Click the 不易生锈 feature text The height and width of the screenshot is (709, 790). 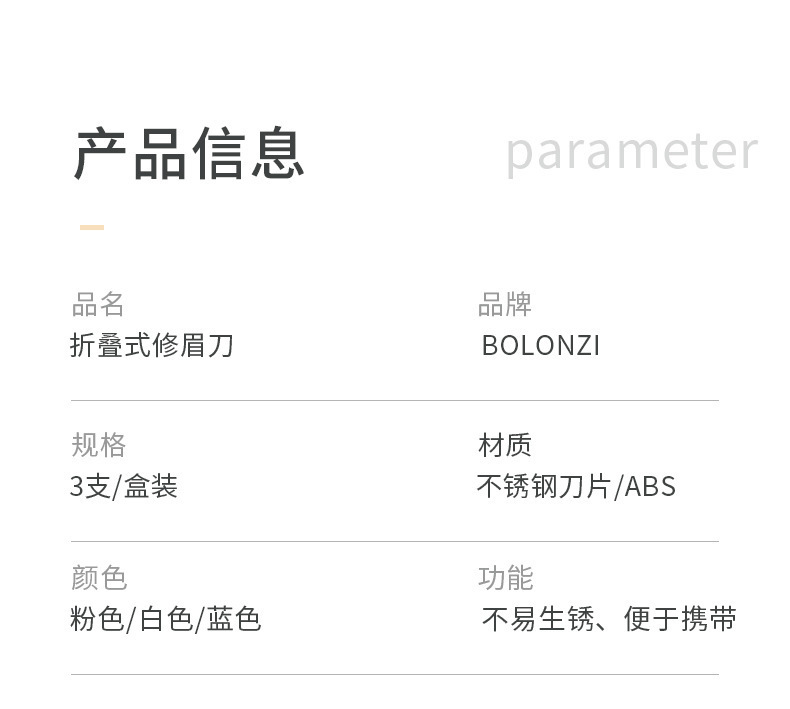pos(537,620)
